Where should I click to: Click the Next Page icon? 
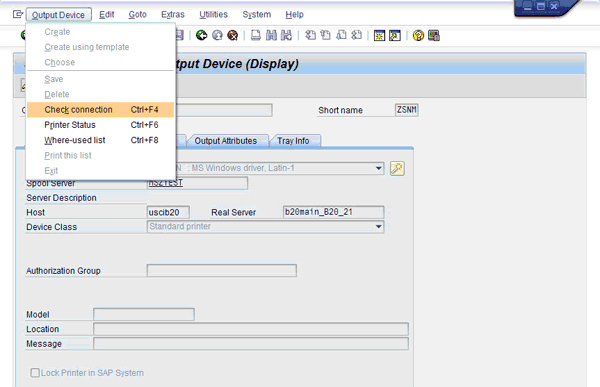click(341, 36)
